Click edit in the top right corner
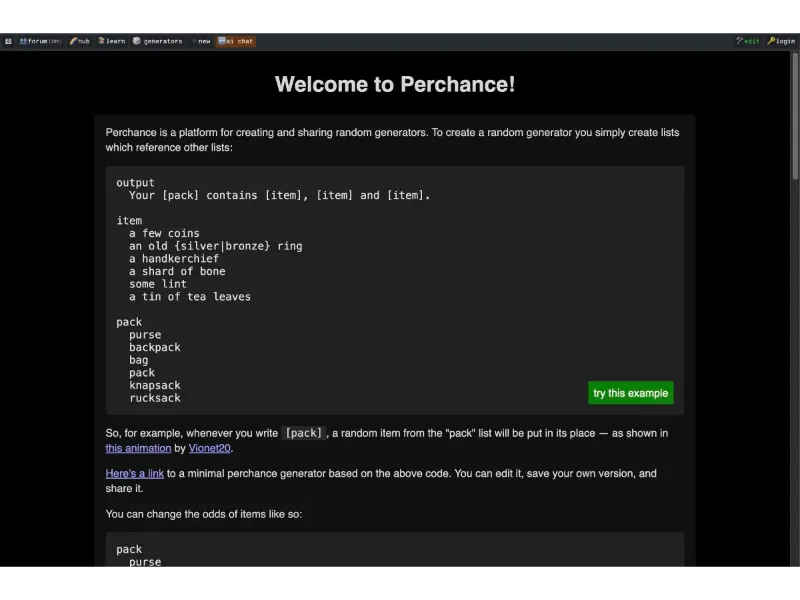 [x=751, y=41]
